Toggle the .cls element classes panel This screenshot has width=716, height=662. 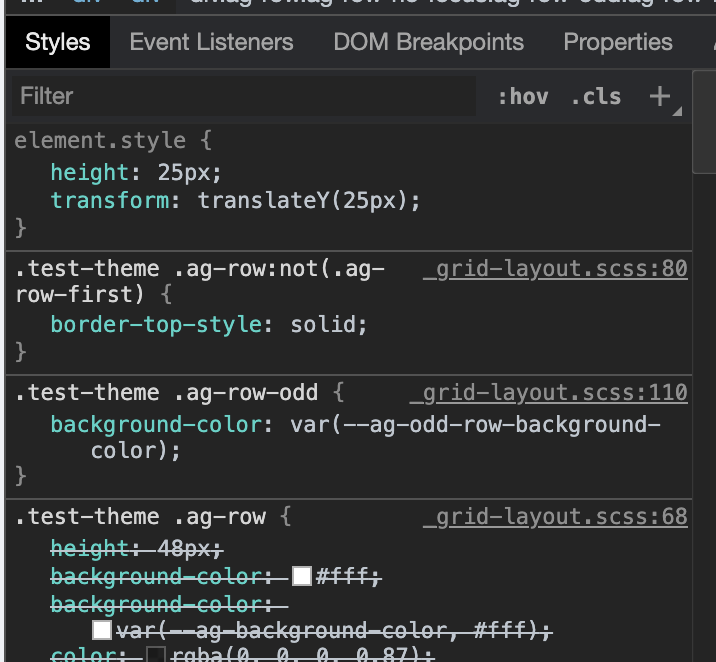[596, 97]
